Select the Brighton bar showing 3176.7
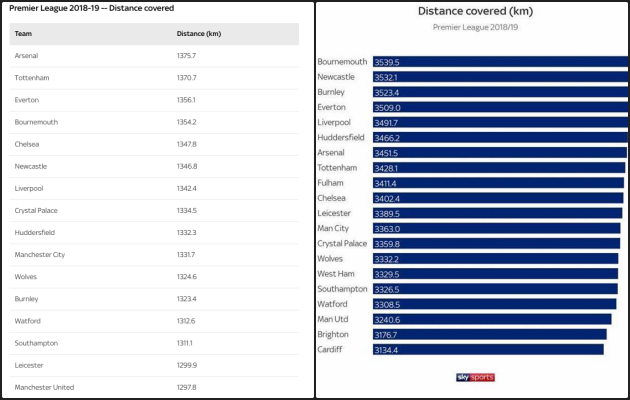Image resolution: width=630 pixels, height=400 pixels. (x=490, y=334)
